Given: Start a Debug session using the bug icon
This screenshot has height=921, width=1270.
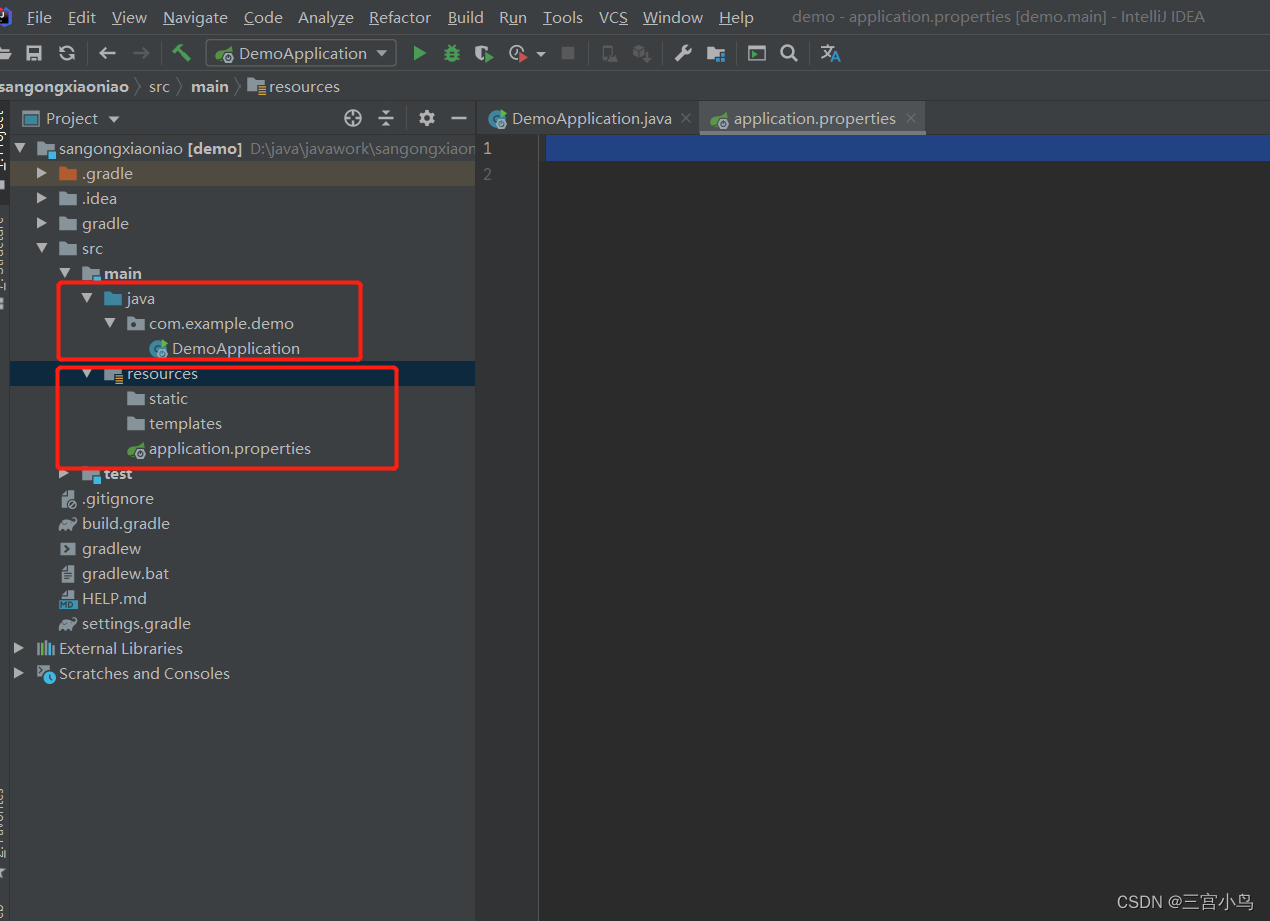Looking at the screenshot, I should 451,52.
